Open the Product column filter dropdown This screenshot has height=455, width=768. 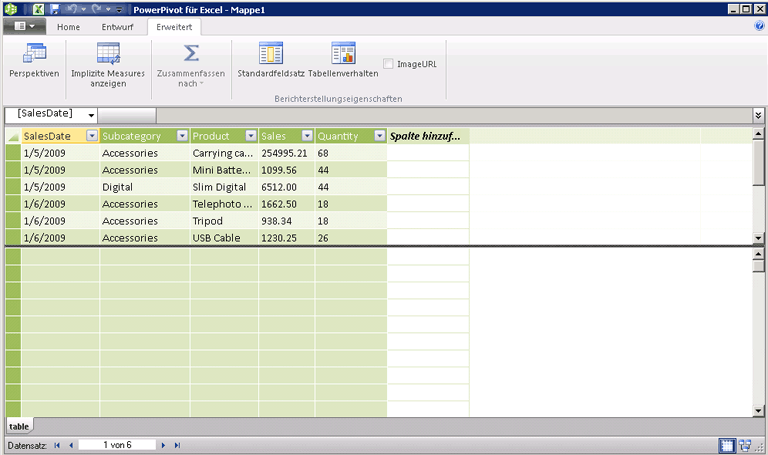point(251,136)
